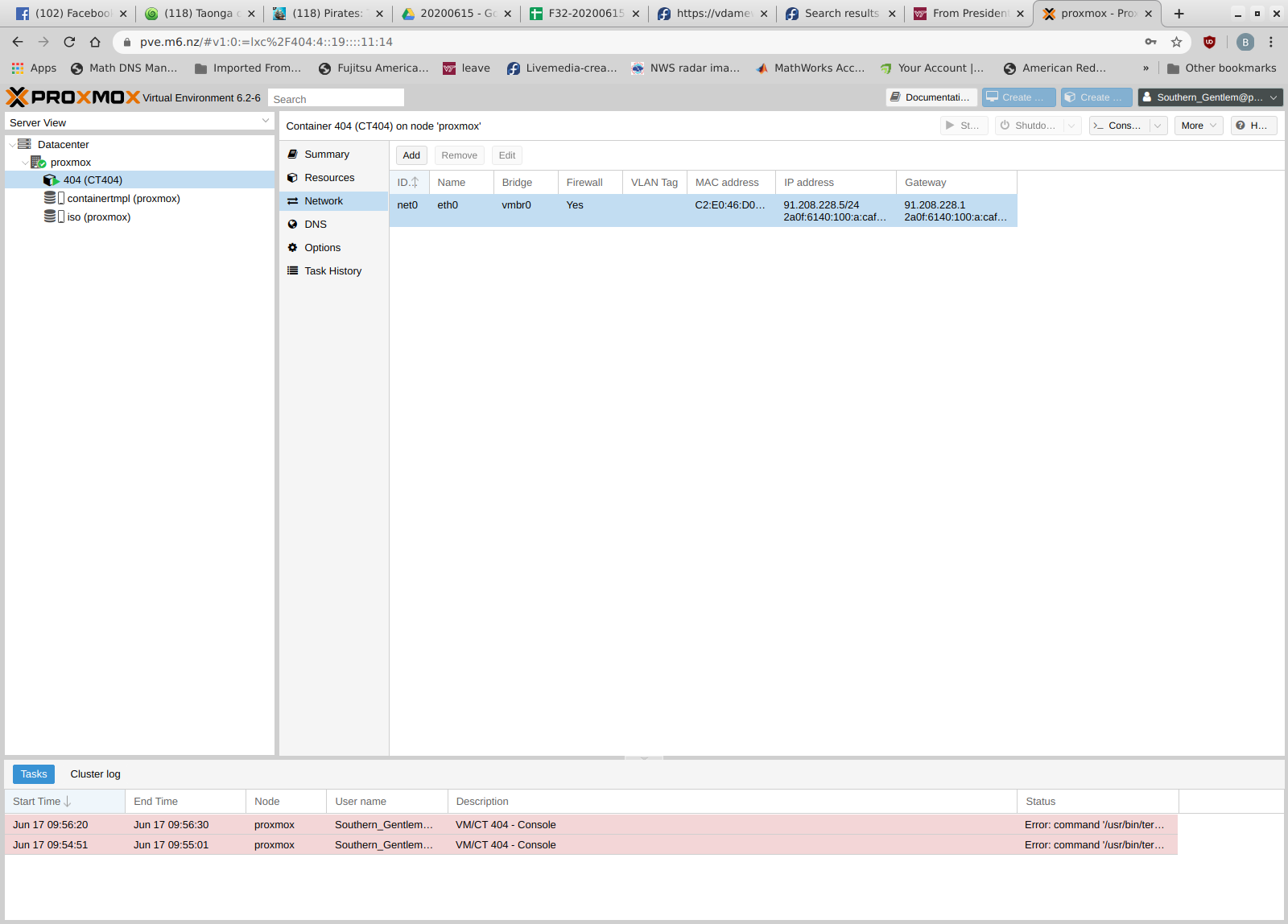Sort by ID column header

409,183
